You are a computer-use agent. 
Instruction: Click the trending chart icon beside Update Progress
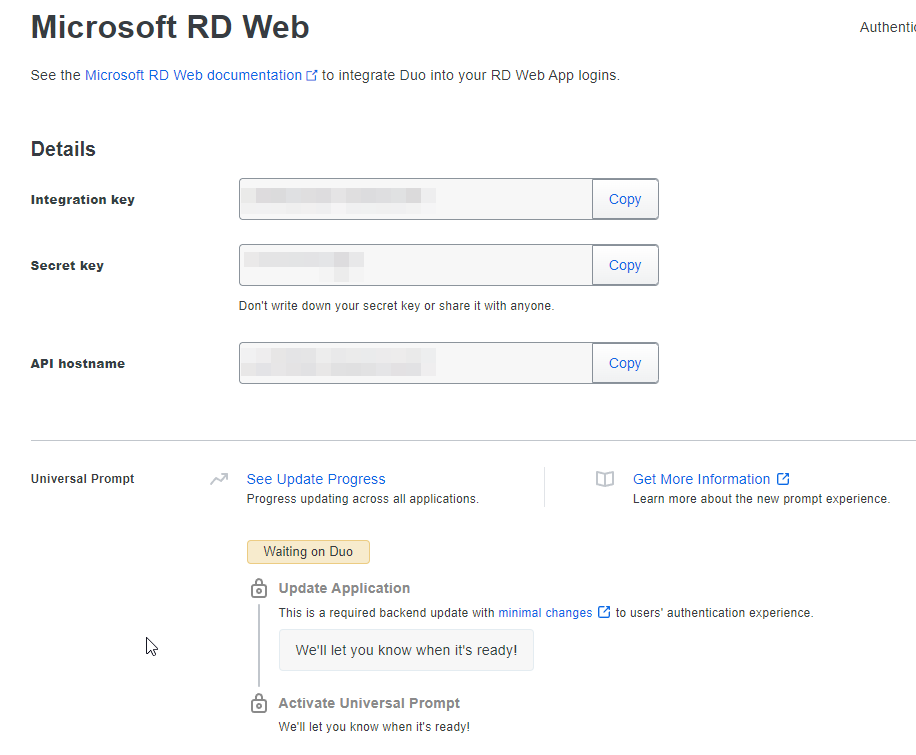coord(219,479)
